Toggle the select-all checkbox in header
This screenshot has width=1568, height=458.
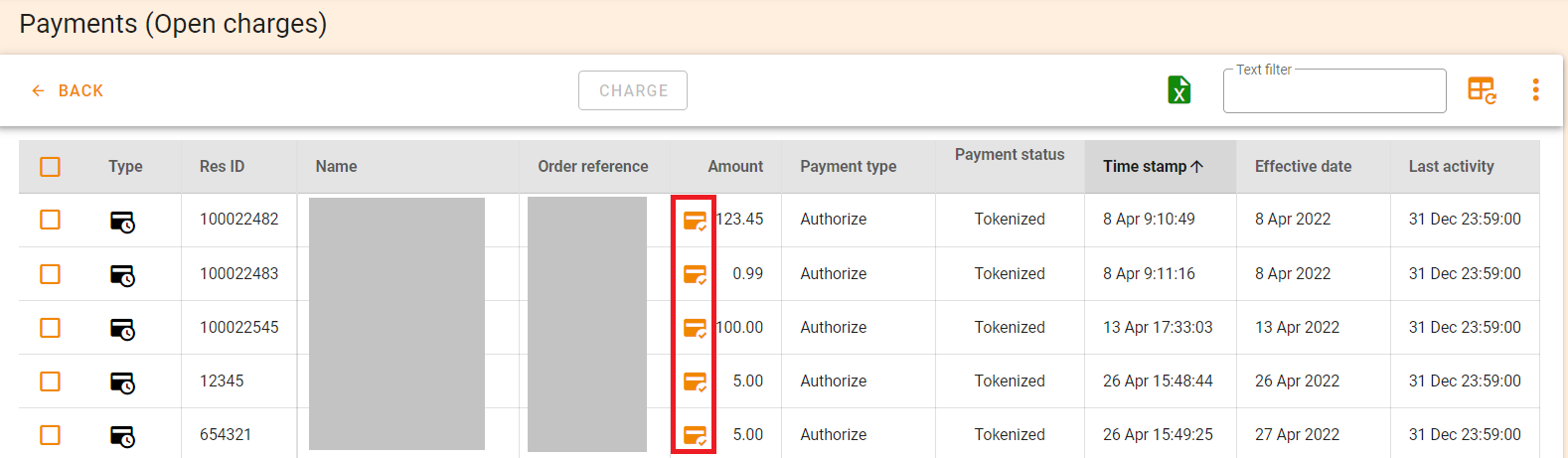[x=50, y=167]
